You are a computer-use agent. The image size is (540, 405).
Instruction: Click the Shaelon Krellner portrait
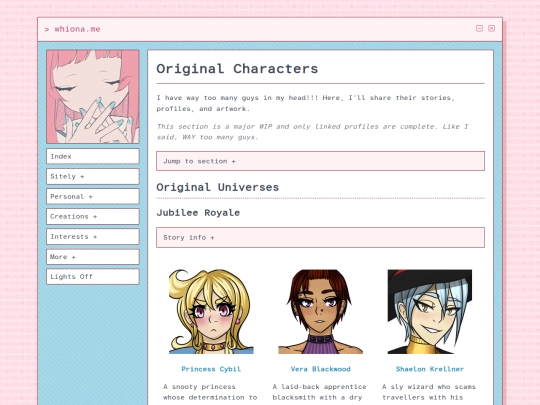pyautogui.click(x=430, y=312)
